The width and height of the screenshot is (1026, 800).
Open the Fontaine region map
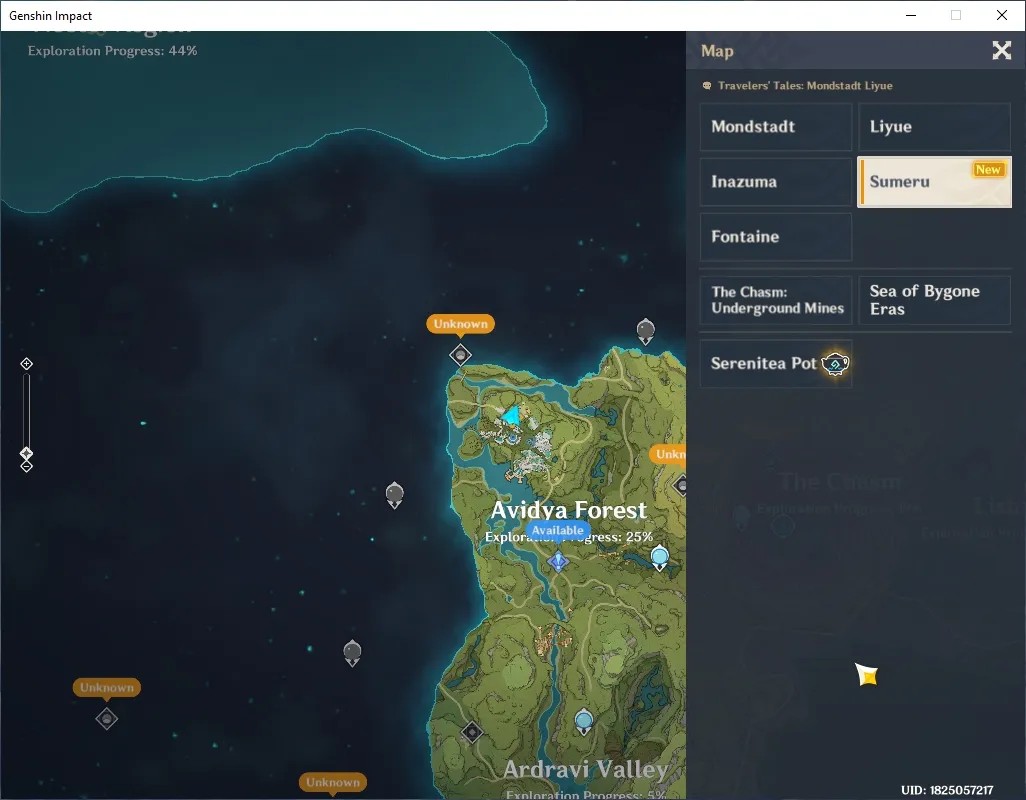(775, 237)
